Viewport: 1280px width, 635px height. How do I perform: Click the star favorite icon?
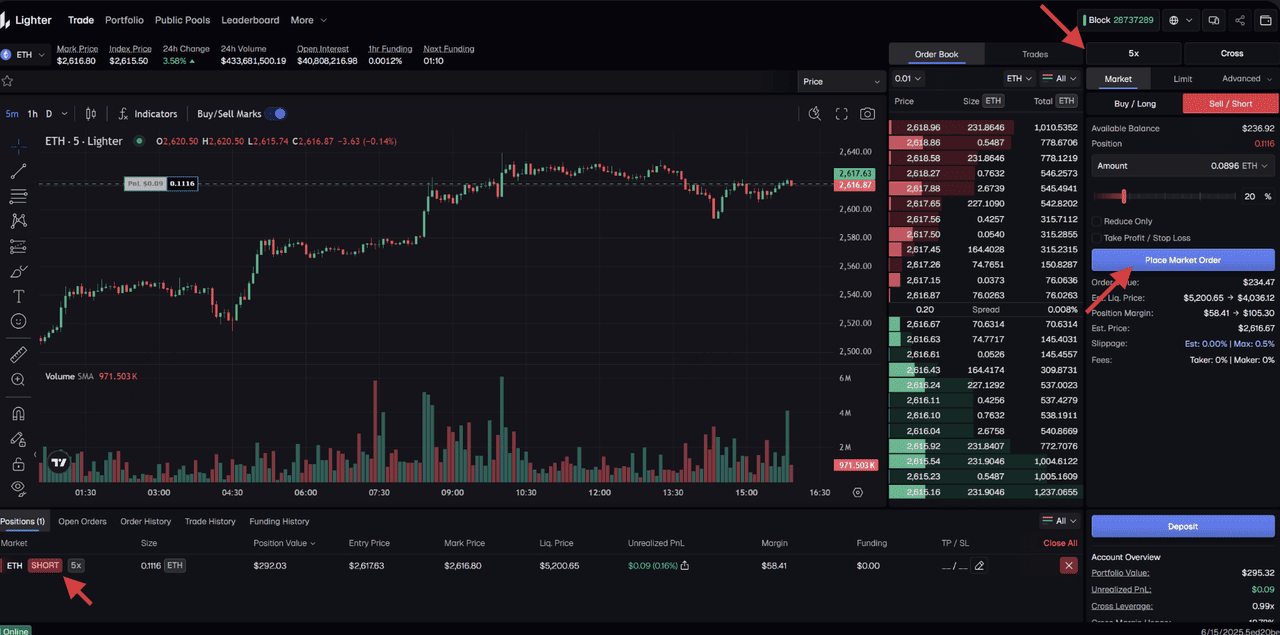pyautogui.click(x=7, y=81)
